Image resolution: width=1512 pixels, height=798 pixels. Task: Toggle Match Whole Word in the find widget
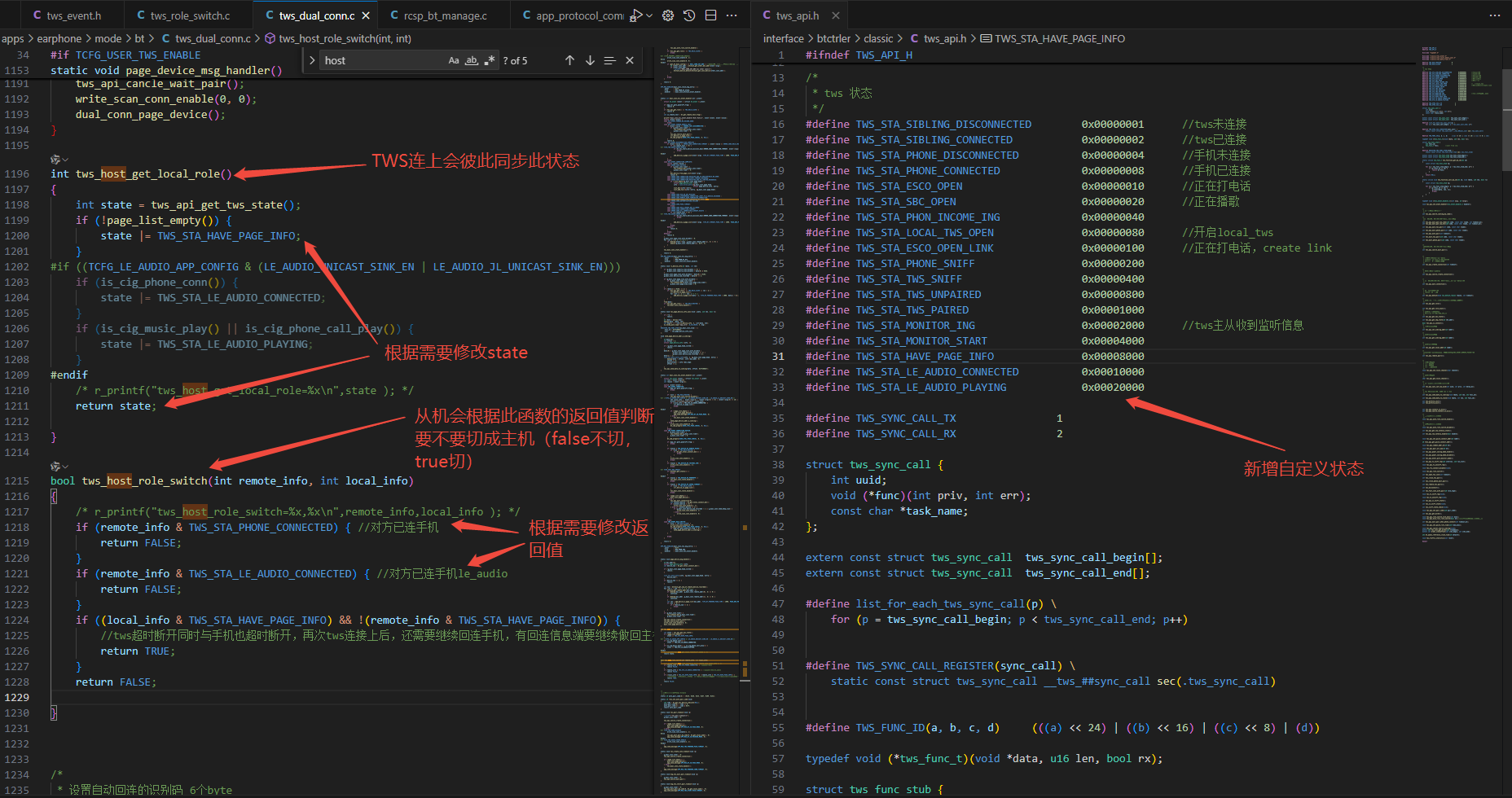[x=472, y=60]
